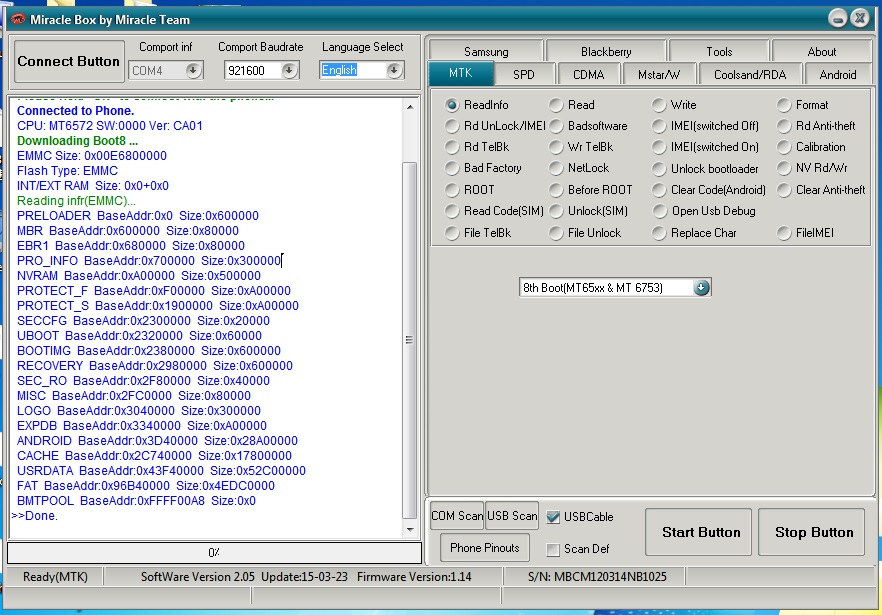
Task: Select the ROOT radio option
Action: pyautogui.click(x=452, y=190)
